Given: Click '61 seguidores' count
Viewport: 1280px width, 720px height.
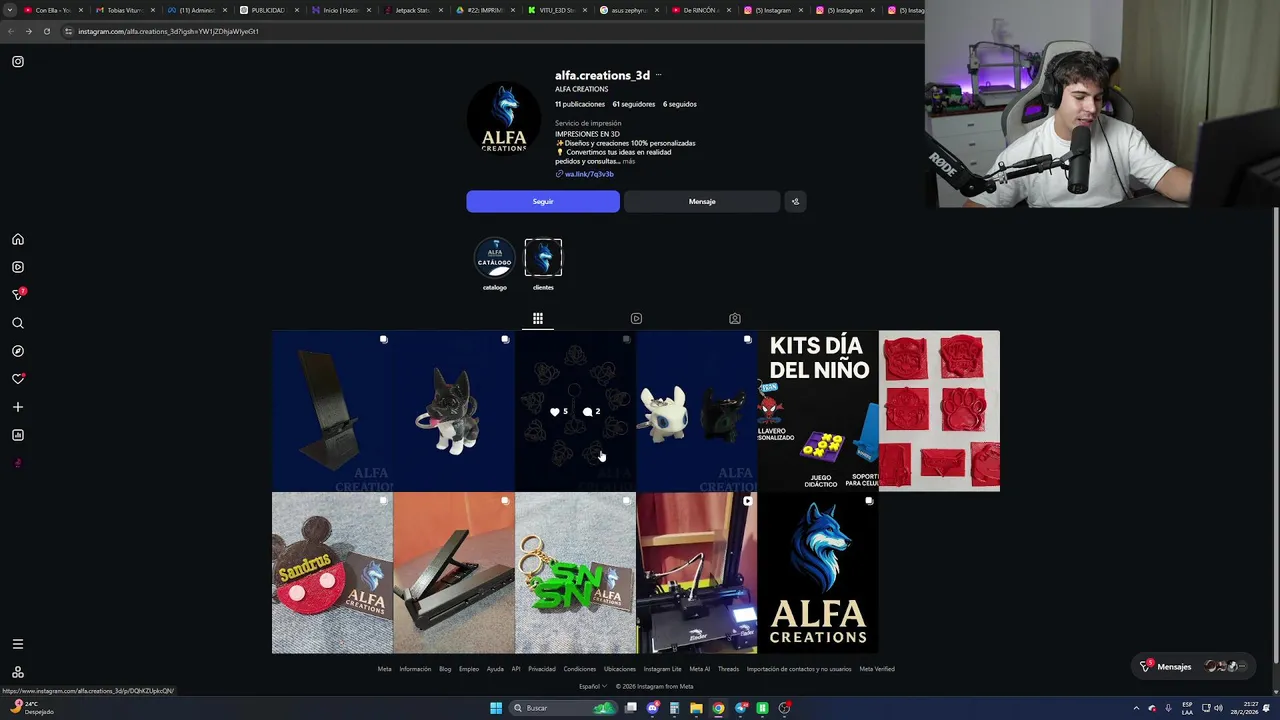Looking at the screenshot, I should [634, 104].
